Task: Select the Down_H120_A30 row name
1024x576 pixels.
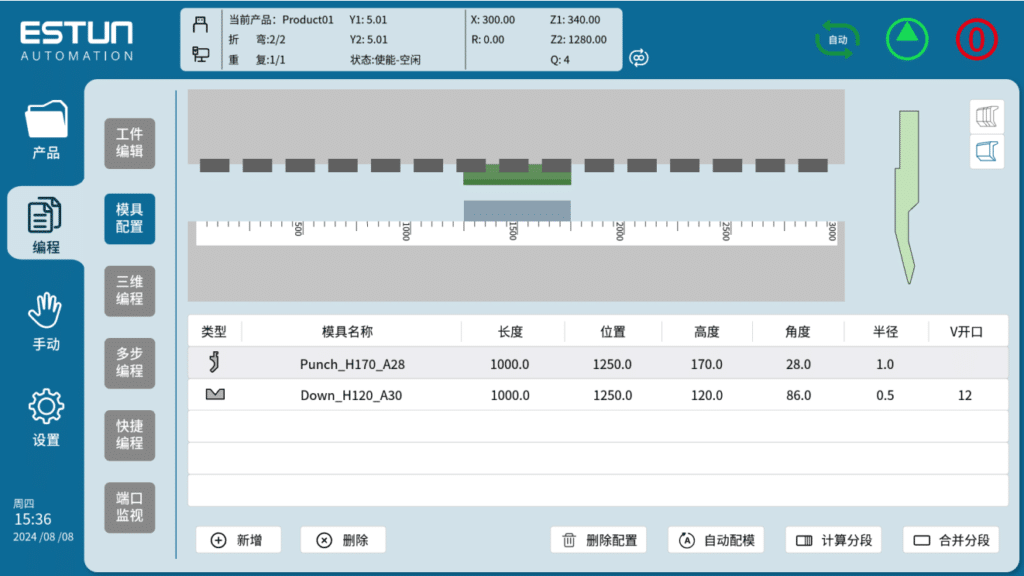Action: tap(351, 396)
